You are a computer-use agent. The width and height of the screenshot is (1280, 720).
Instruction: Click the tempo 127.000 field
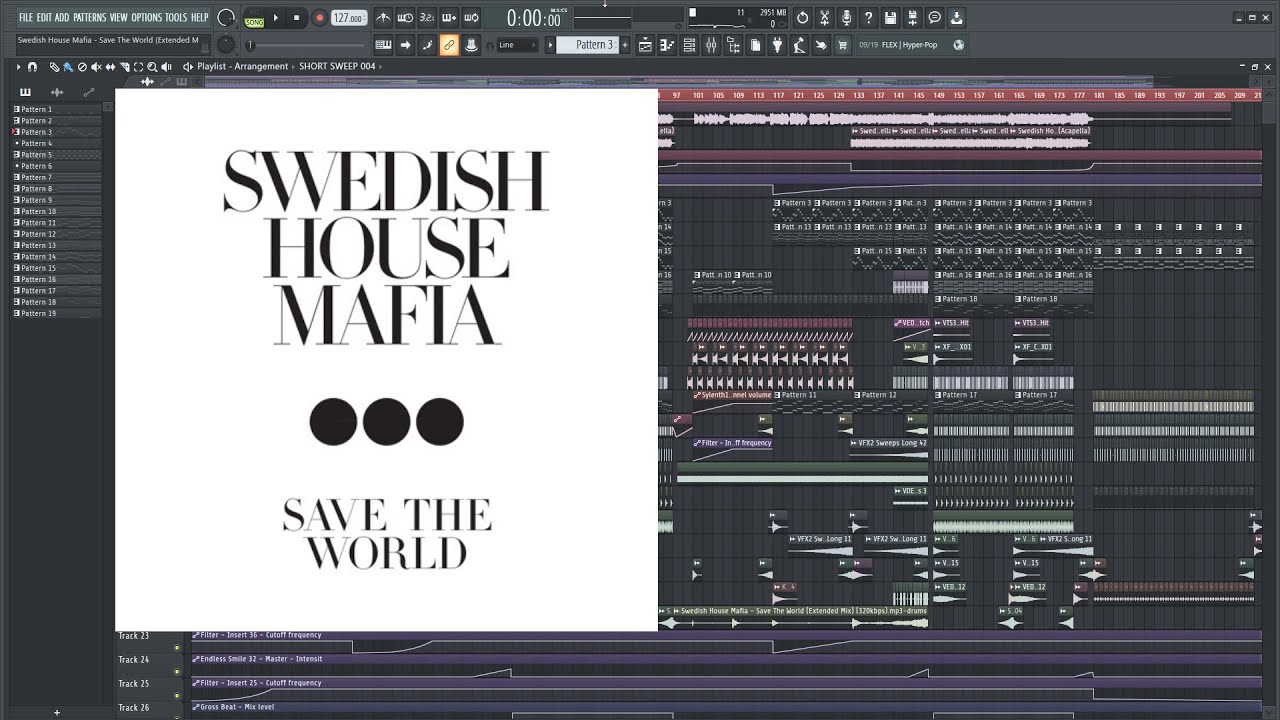pyautogui.click(x=348, y=18)
